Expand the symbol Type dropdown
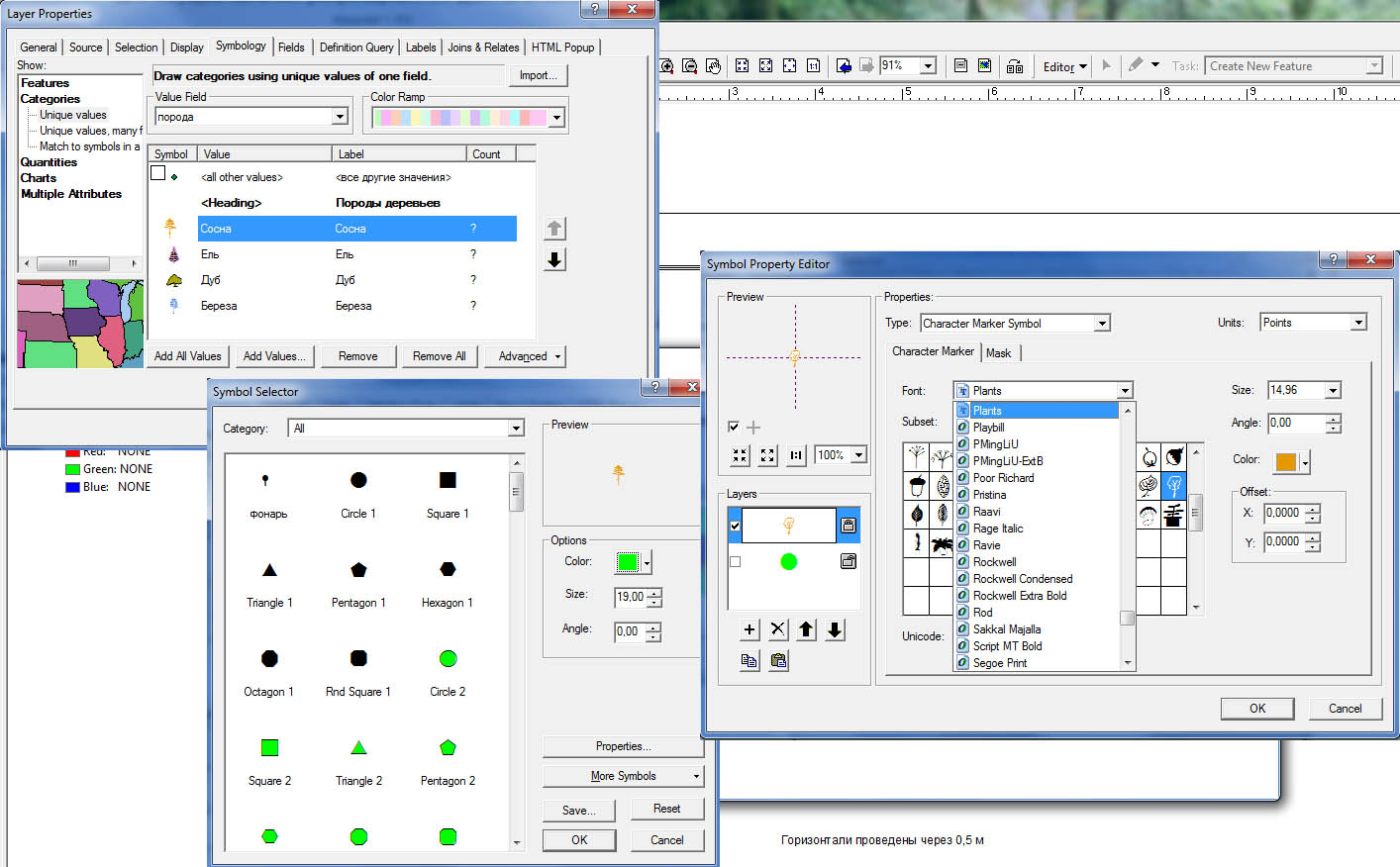 pos(1102,324)
